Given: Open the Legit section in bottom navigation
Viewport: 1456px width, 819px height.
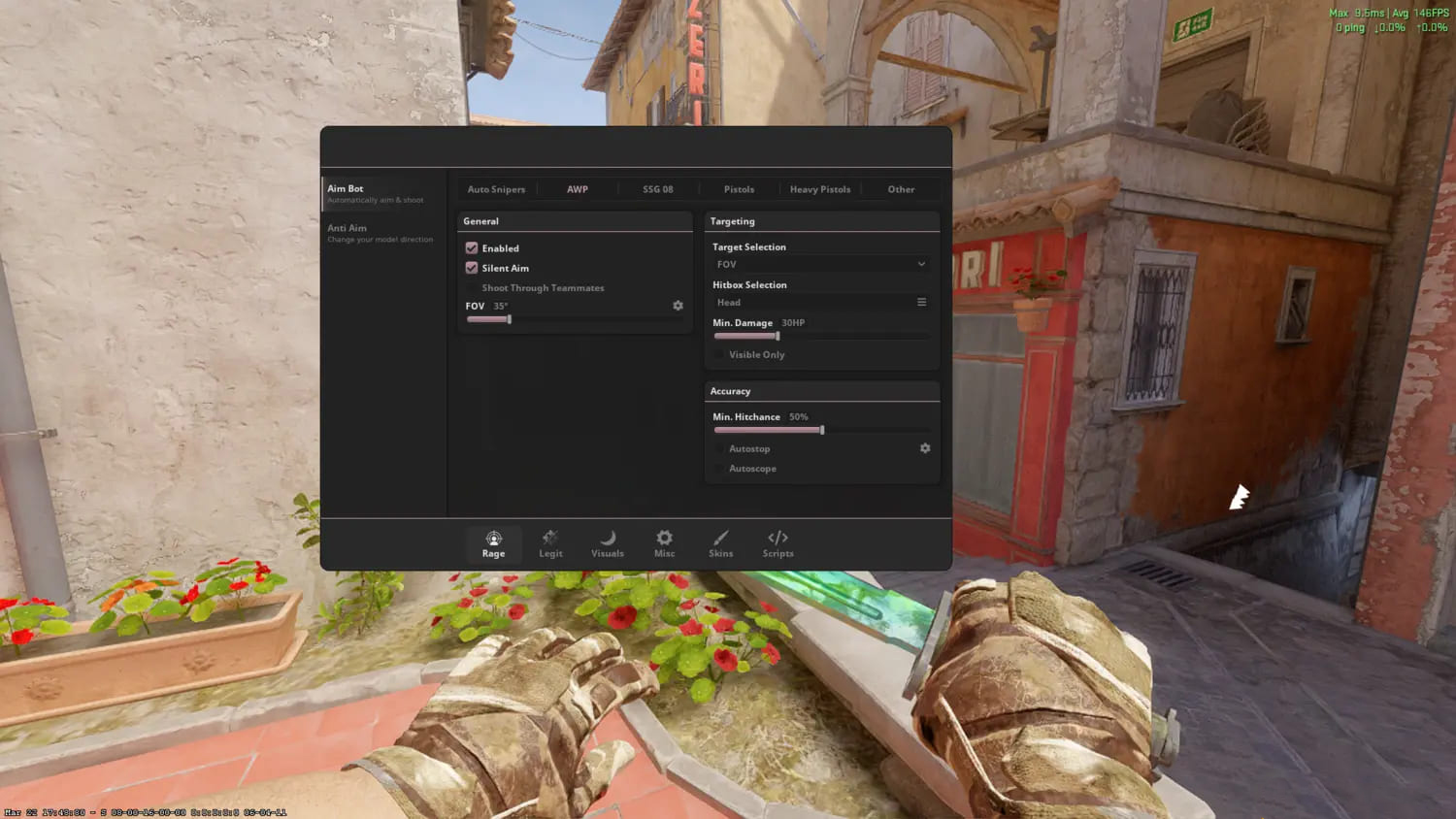Looking at the screenshot, I should click(550, 544).
